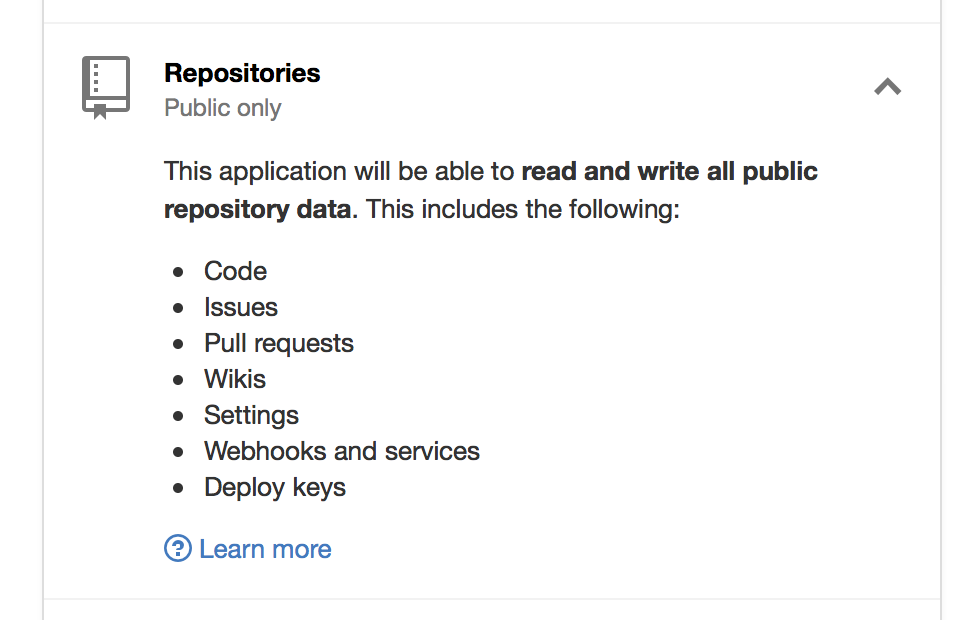Click the Pull requests entry

click(x=279, y=343)
